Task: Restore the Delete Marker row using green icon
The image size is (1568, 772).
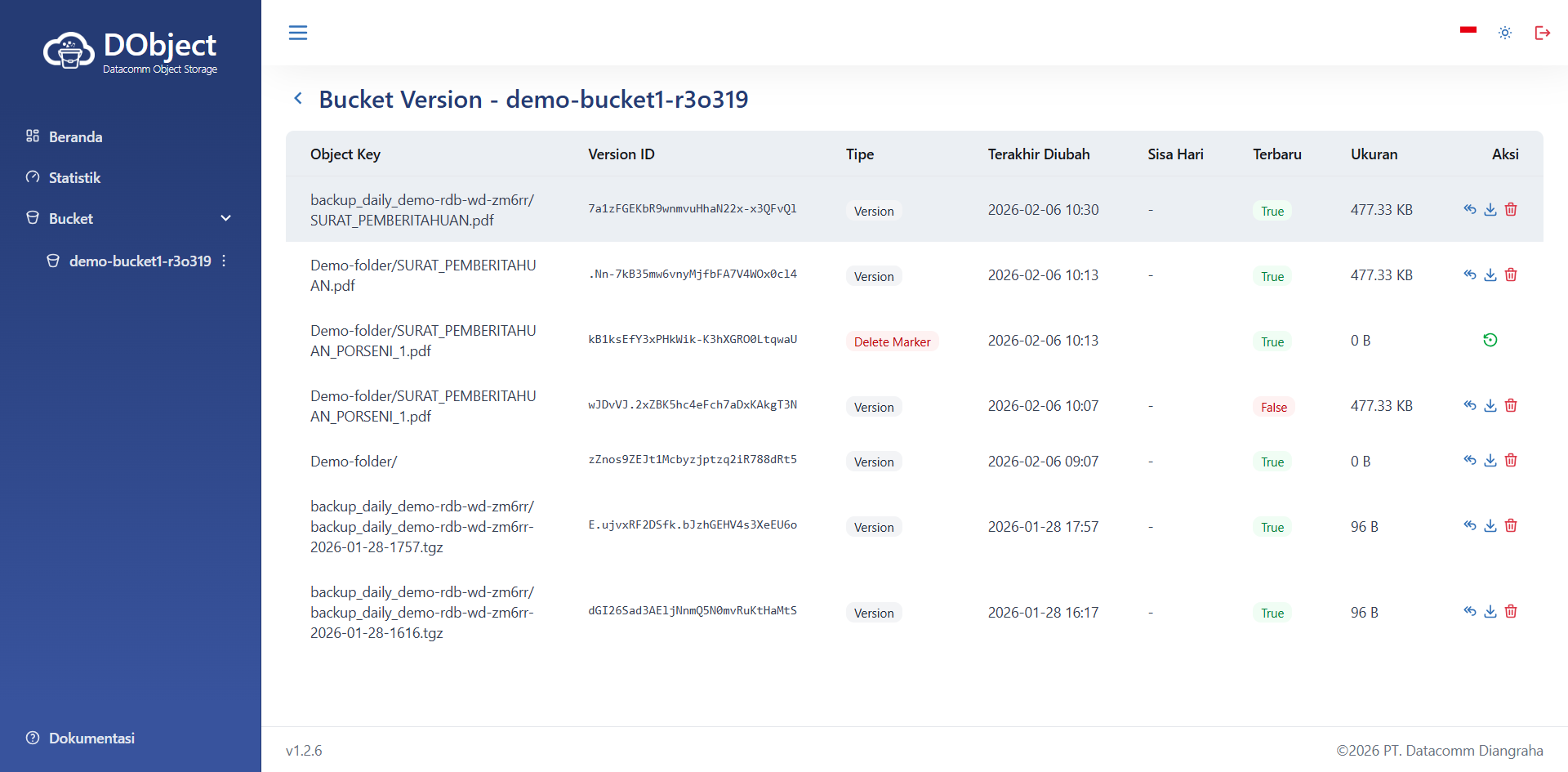Action: pos(1490,341)
